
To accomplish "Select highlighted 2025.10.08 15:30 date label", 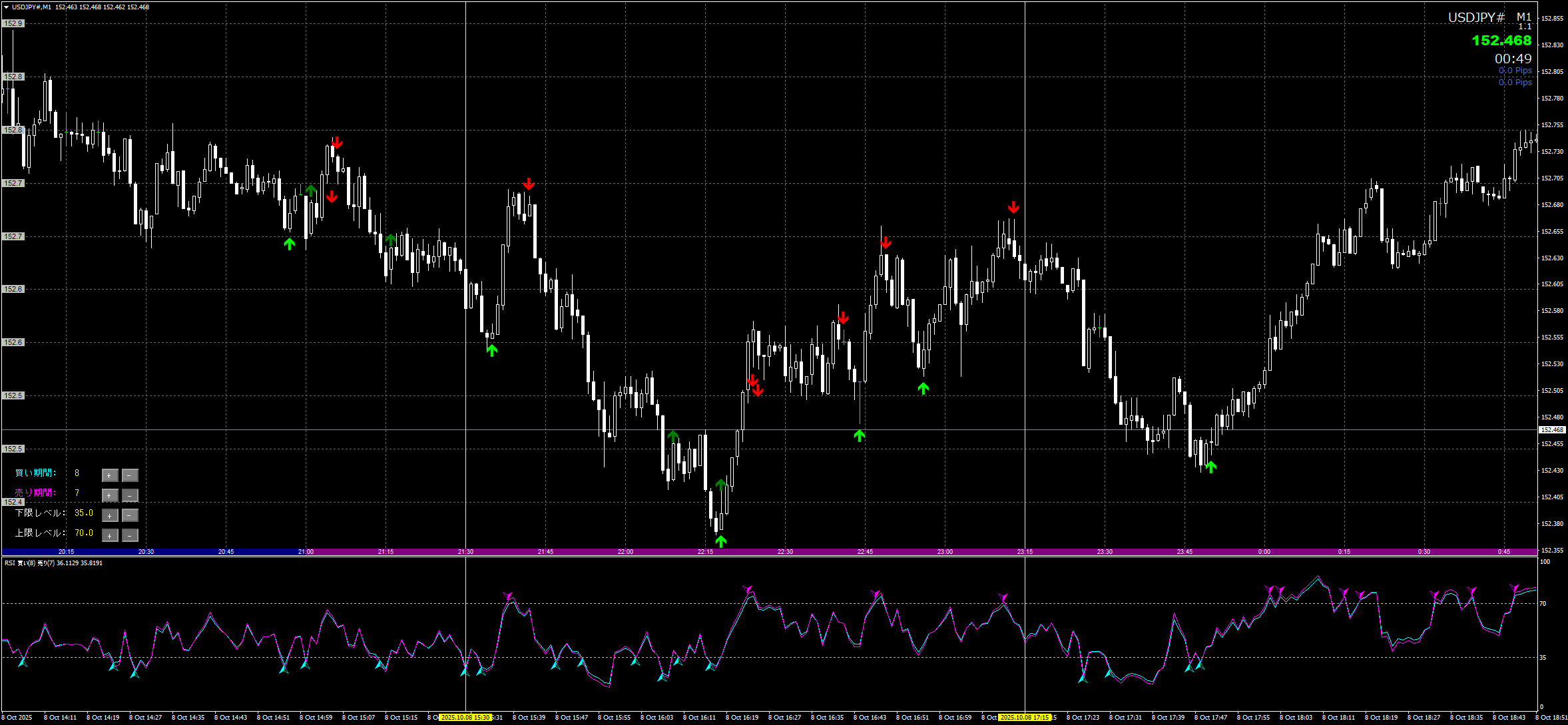I will pyautogui.click(x=465, y=718).
